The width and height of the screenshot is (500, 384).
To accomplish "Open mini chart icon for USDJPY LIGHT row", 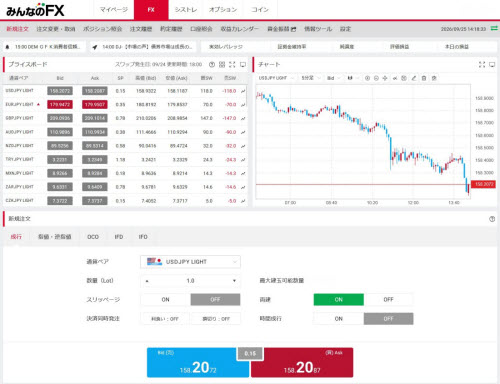I will pyautogui.click(x=243, y=91).
